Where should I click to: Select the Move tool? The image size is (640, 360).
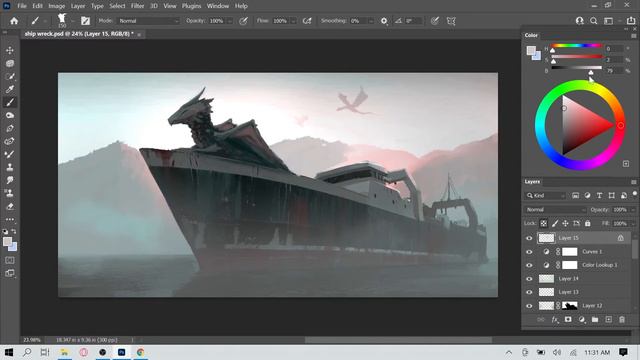[10, 50]
